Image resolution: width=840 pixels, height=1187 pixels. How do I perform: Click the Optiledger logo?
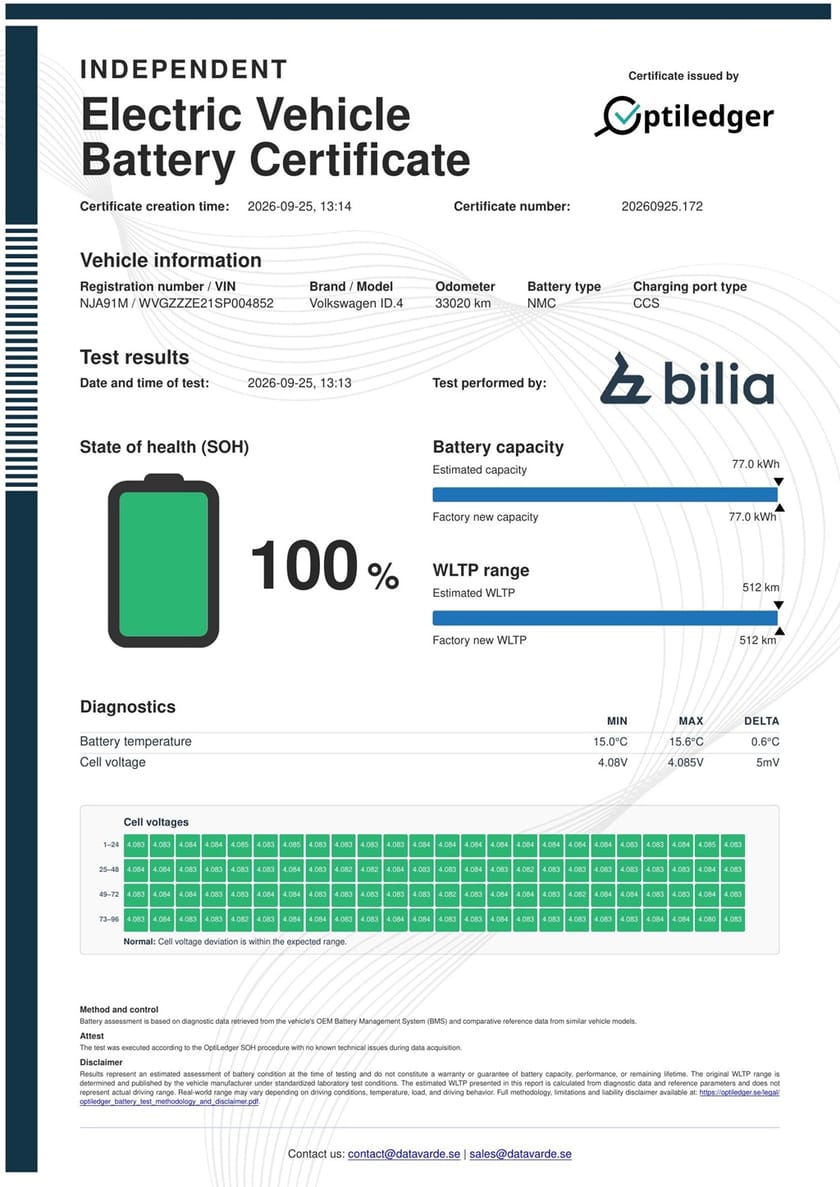684,117
